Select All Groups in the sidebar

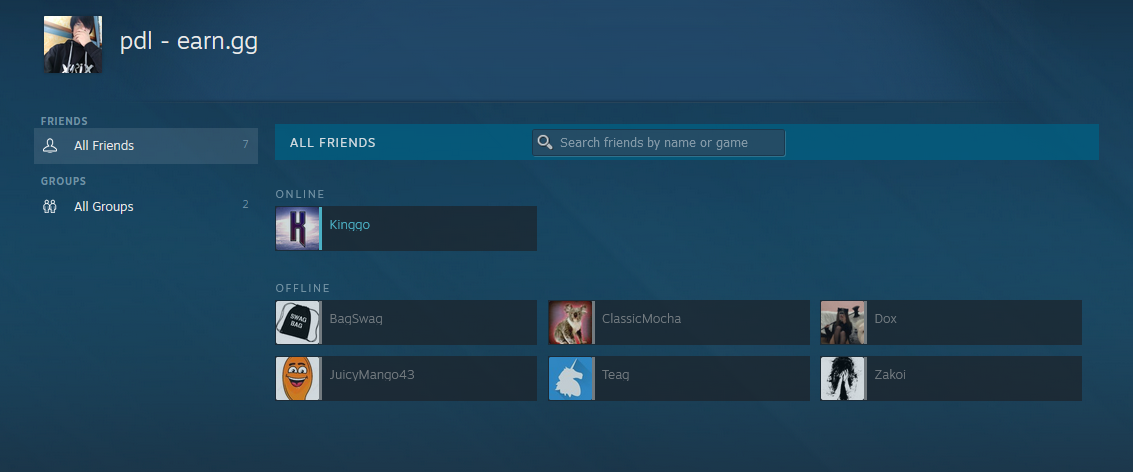coord(146,207)
